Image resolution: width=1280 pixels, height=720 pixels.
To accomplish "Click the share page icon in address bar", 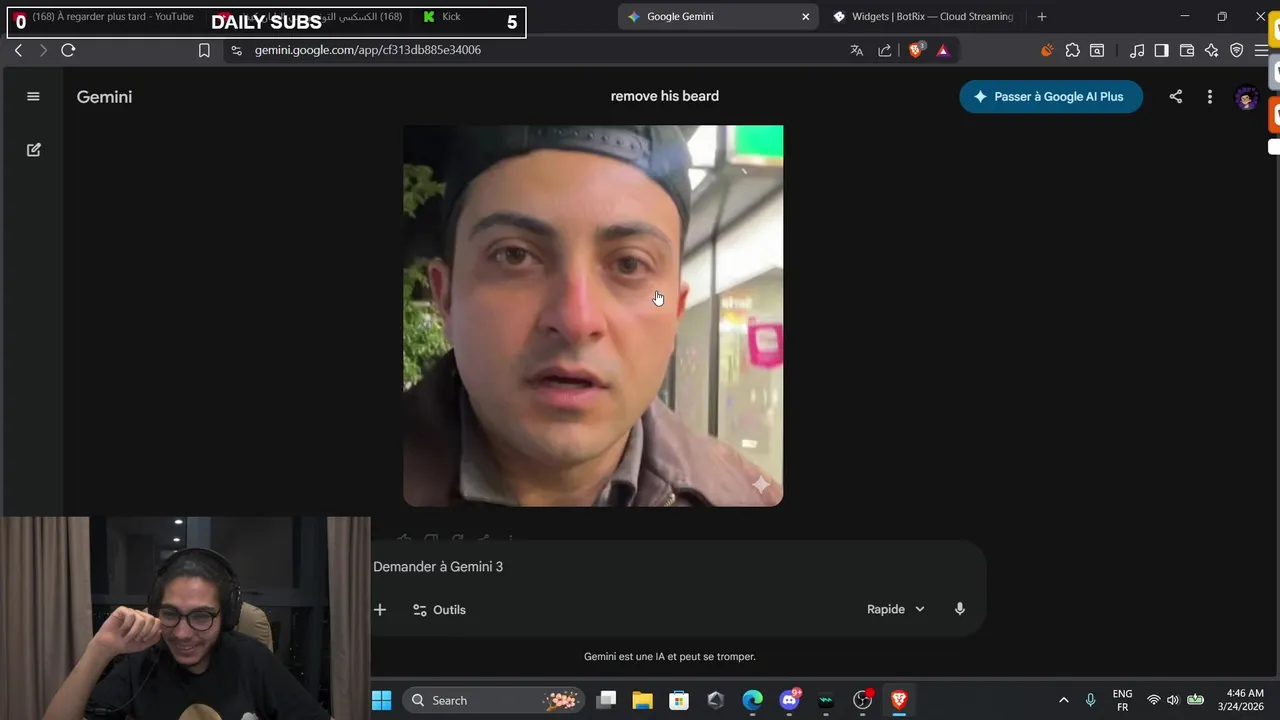I will pyautogui.click(x=885, y=50).
